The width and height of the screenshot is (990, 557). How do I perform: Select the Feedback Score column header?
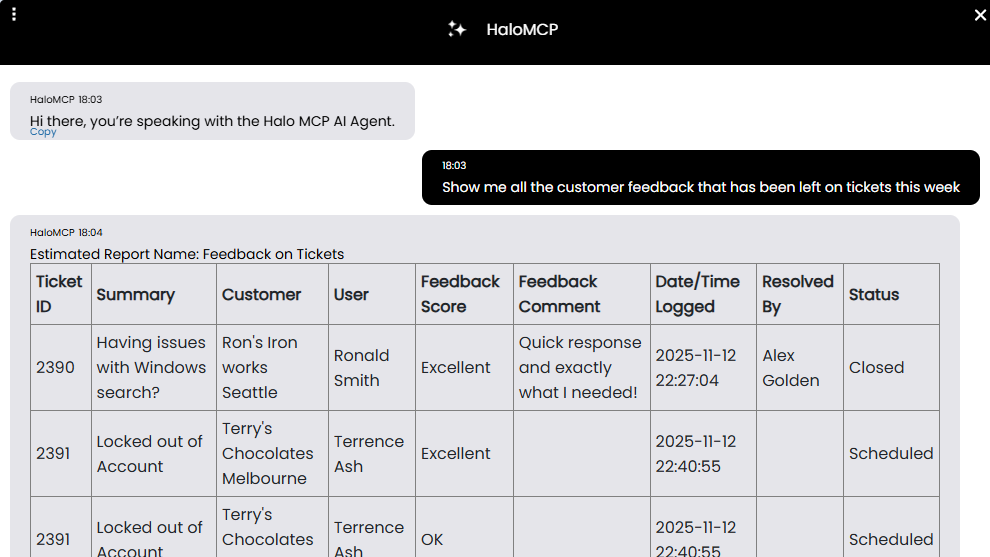460,294
